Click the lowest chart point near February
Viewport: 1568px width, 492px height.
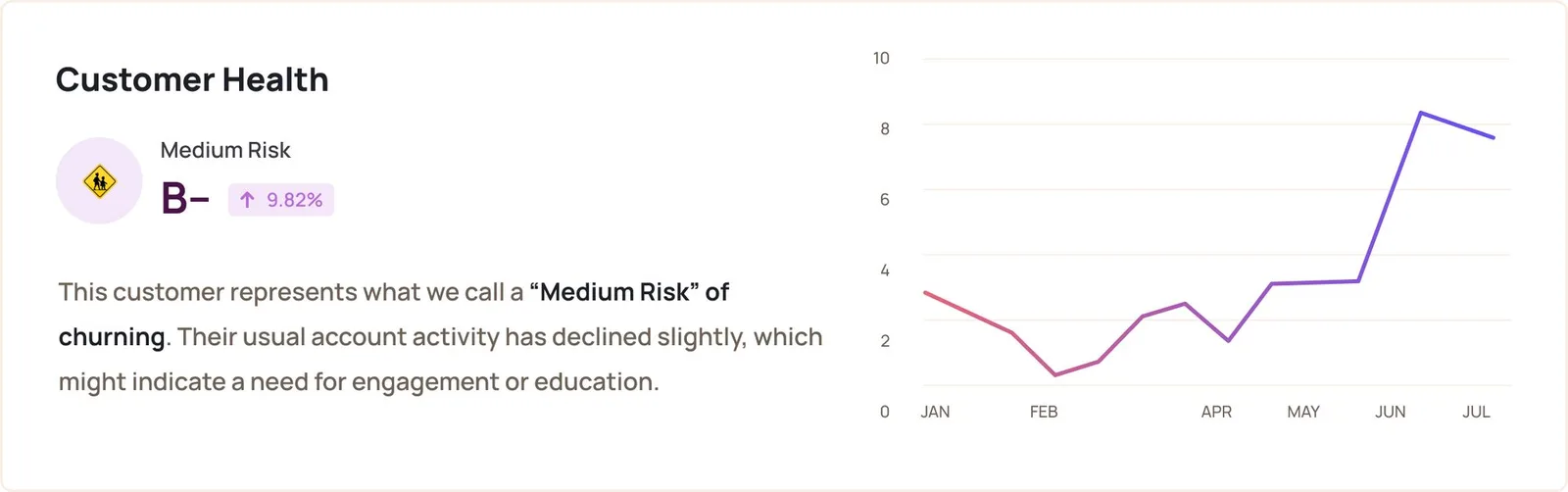[1055, 375]
